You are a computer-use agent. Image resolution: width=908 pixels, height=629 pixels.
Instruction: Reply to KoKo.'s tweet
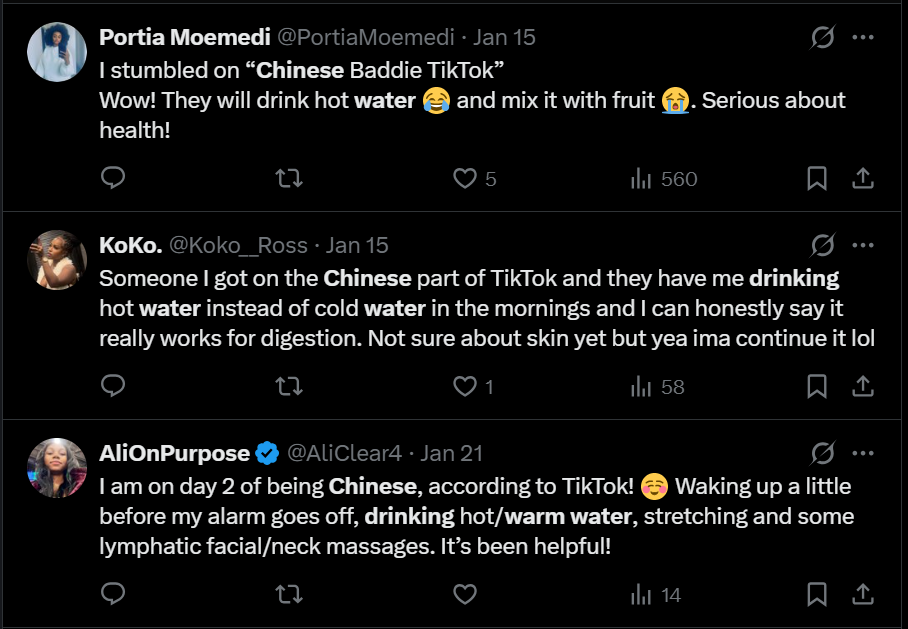tap(114, 386)
